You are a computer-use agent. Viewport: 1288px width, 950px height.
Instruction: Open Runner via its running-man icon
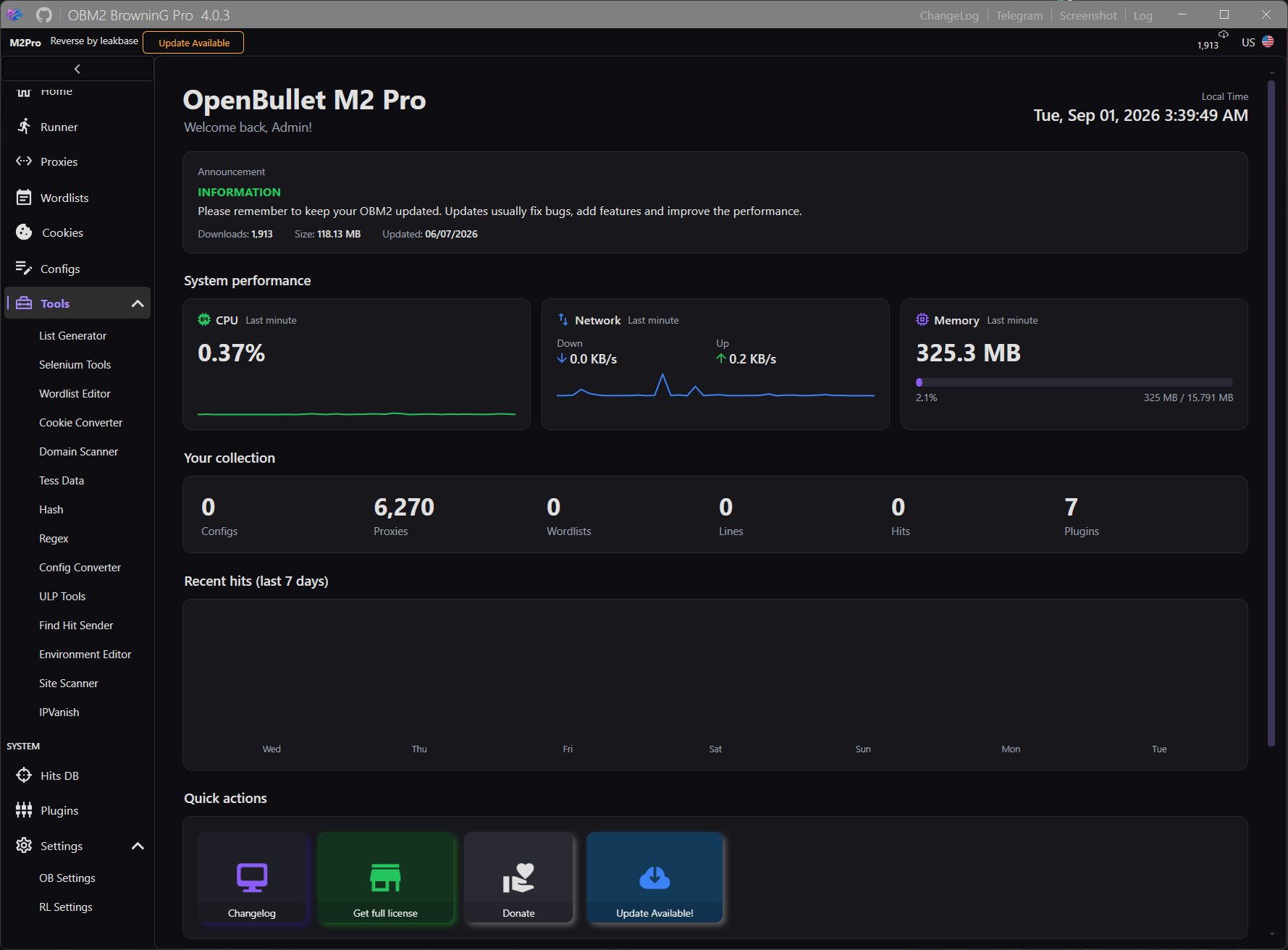click(x=24, y=127)
